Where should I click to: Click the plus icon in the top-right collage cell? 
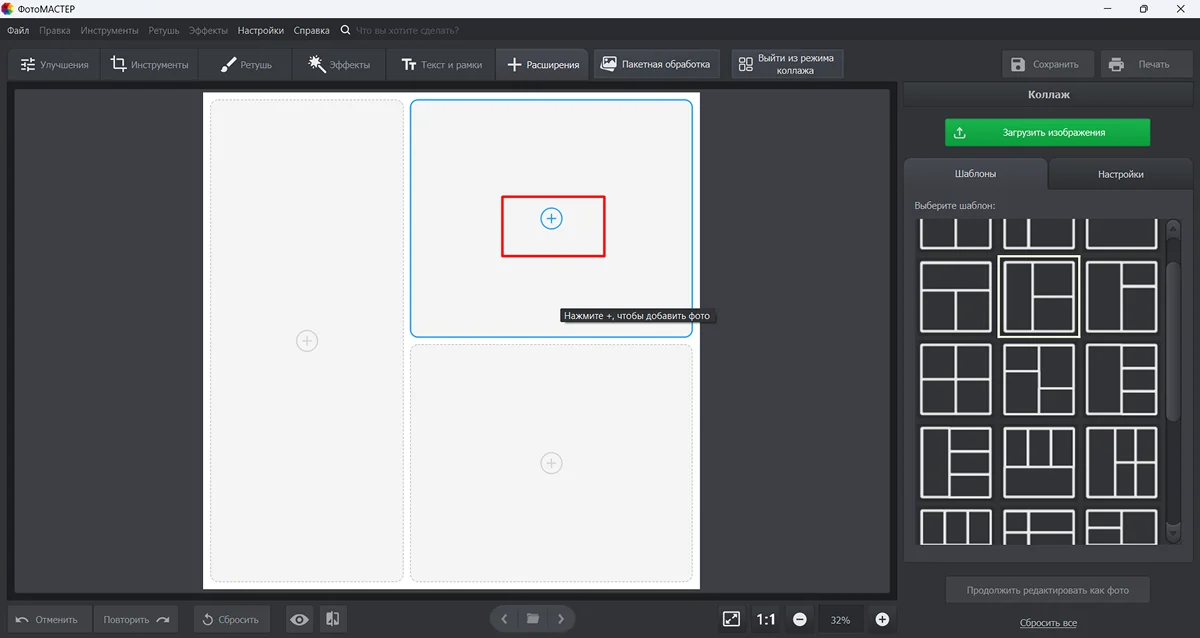pyautogui.click(x=551, y=219)
